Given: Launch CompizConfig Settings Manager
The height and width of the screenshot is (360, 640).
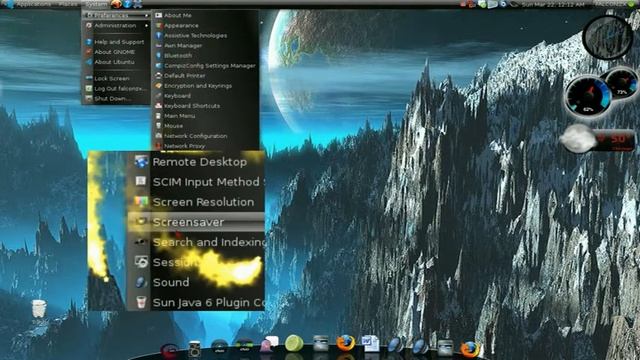Looking at the screenshot, I should [206, 65].
